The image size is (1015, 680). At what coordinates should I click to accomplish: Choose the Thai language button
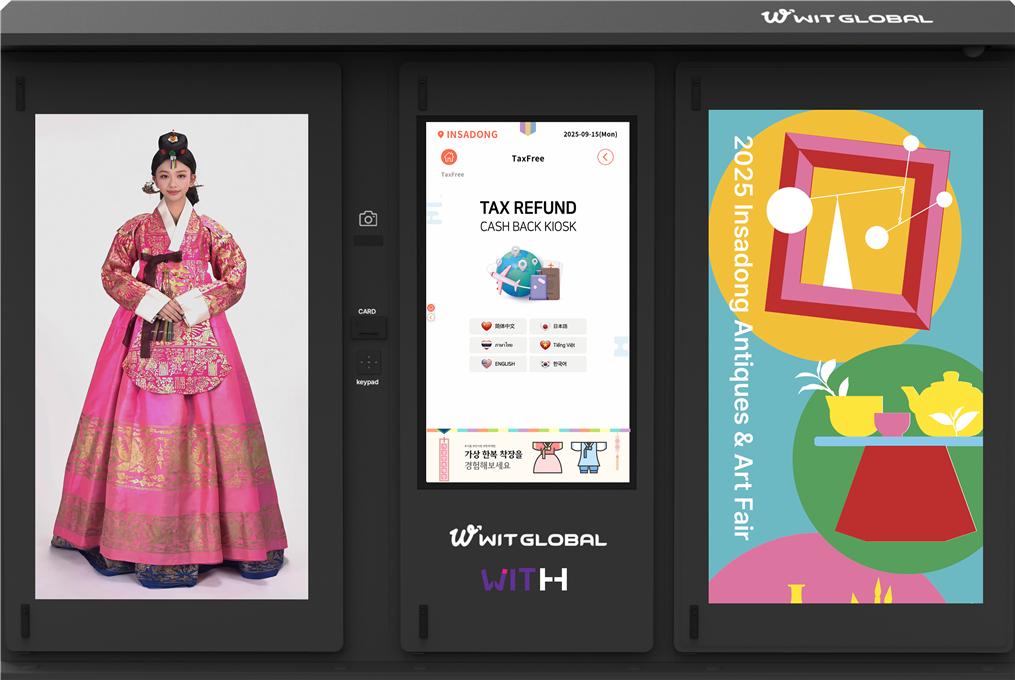[498, 345]
